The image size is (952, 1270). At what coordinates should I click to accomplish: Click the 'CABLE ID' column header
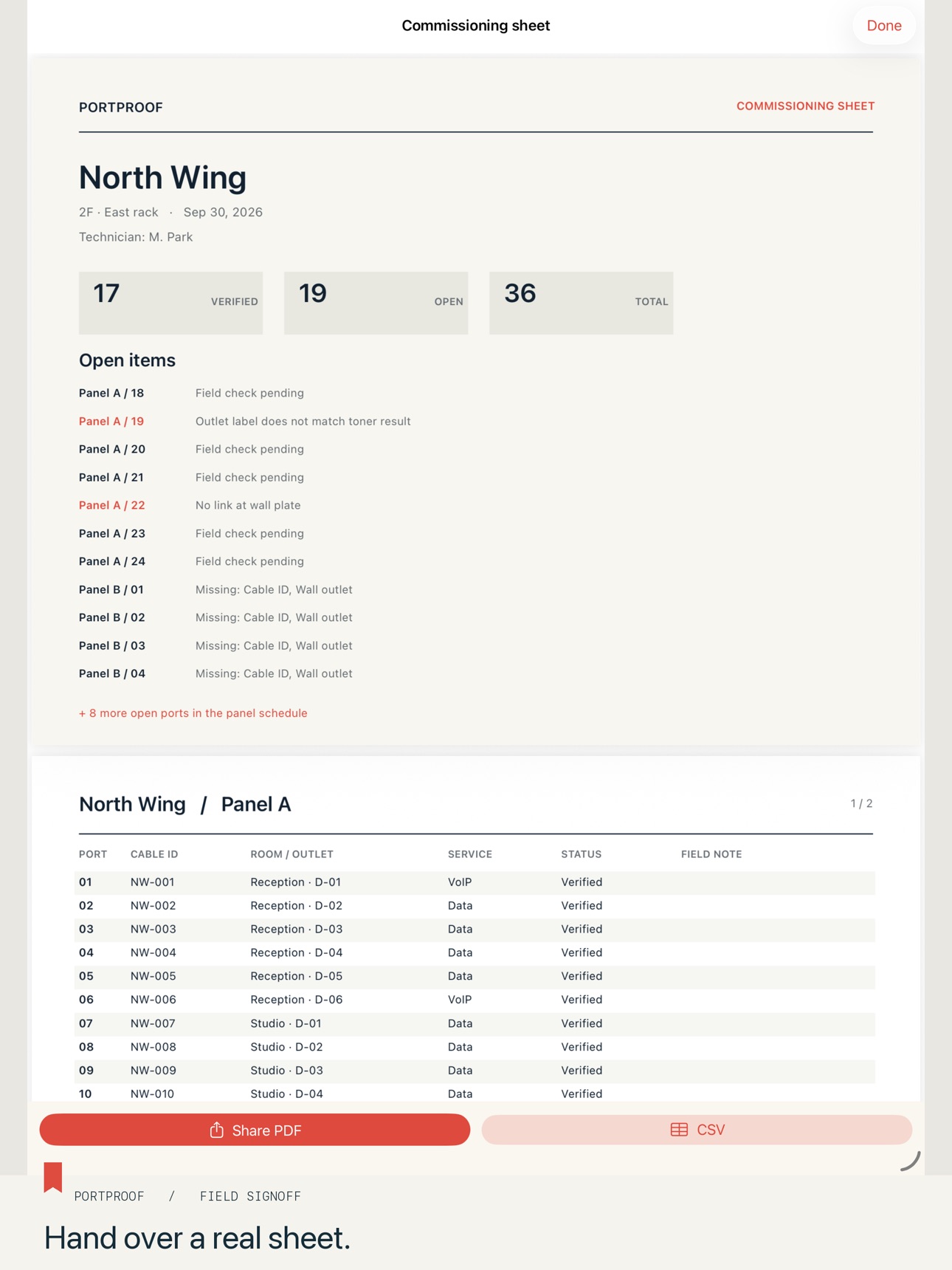(154, 854)
